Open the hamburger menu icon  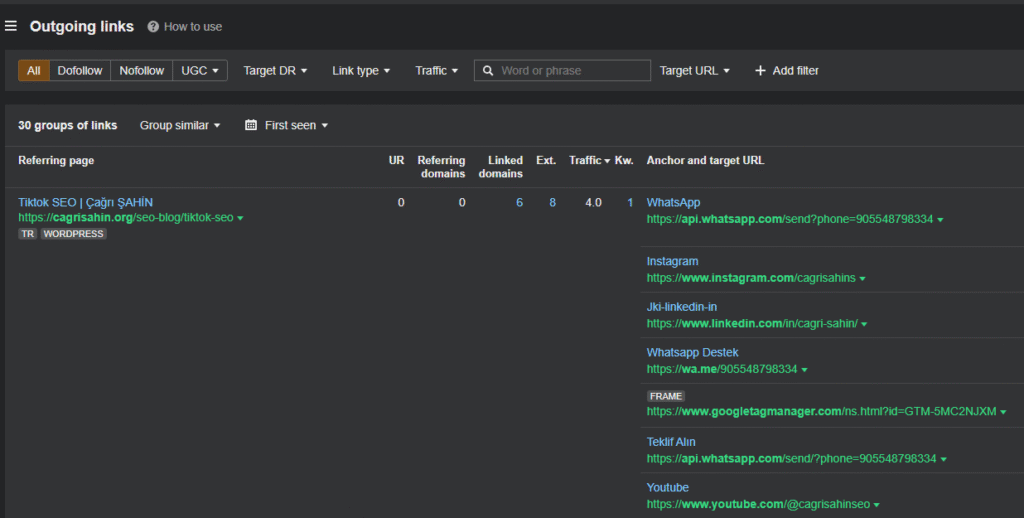[10, 26]
